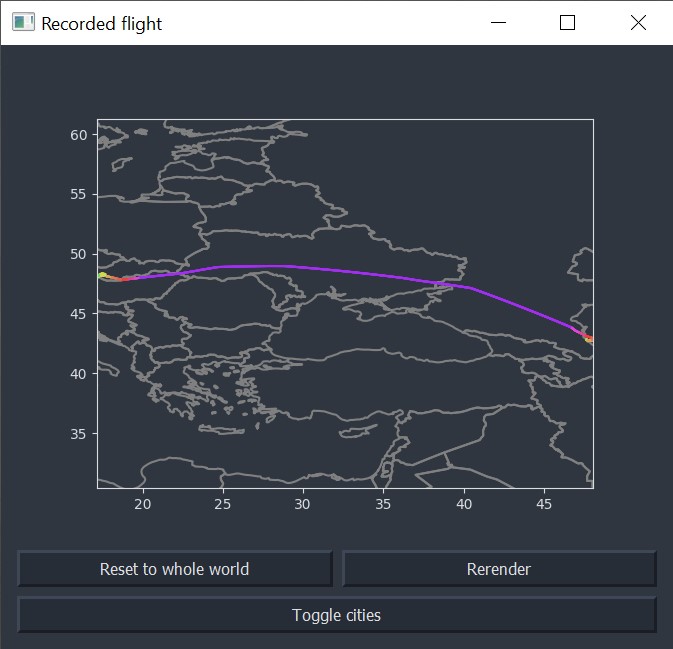Click the latitude label 60

pyautogui.click(x=79, y=135)
